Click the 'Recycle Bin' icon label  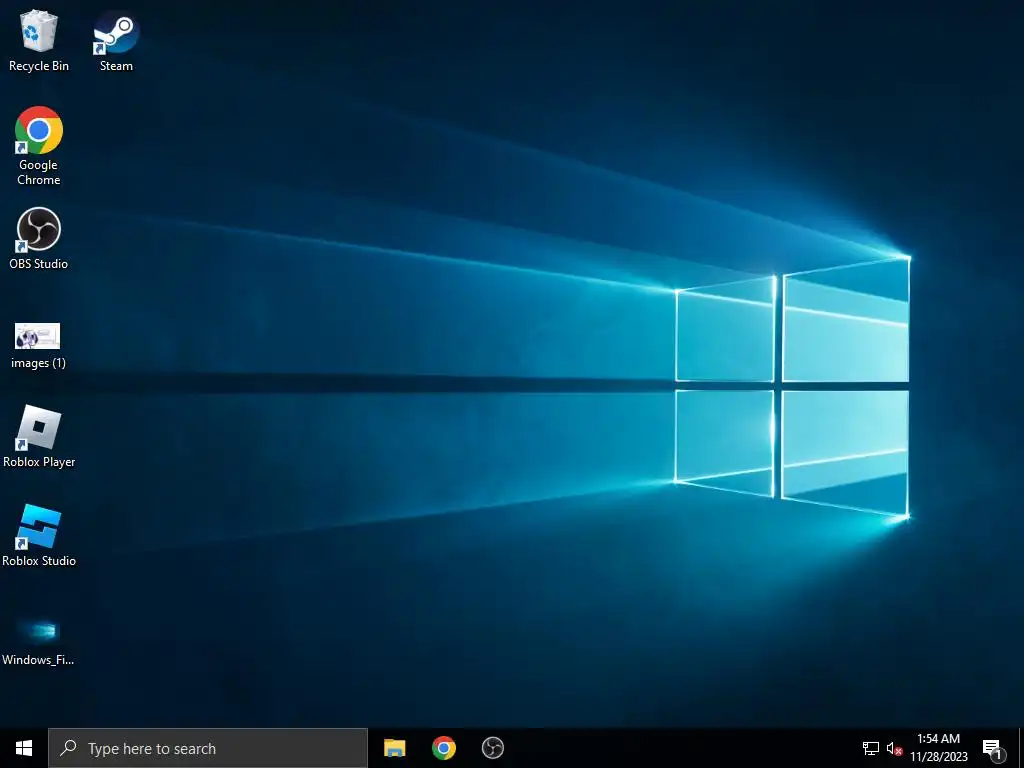click(39, 66)
